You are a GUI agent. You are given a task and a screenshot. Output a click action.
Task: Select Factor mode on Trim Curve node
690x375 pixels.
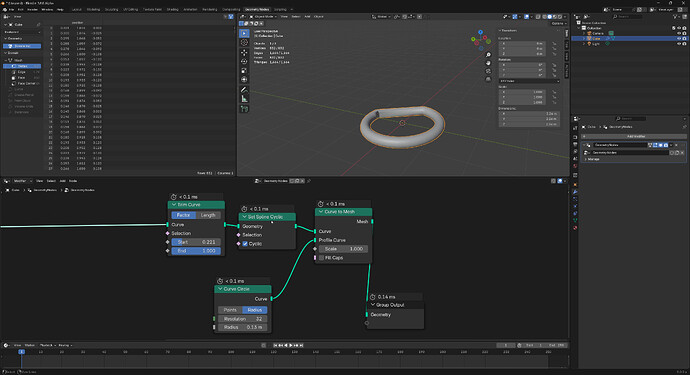click(184, 215)
